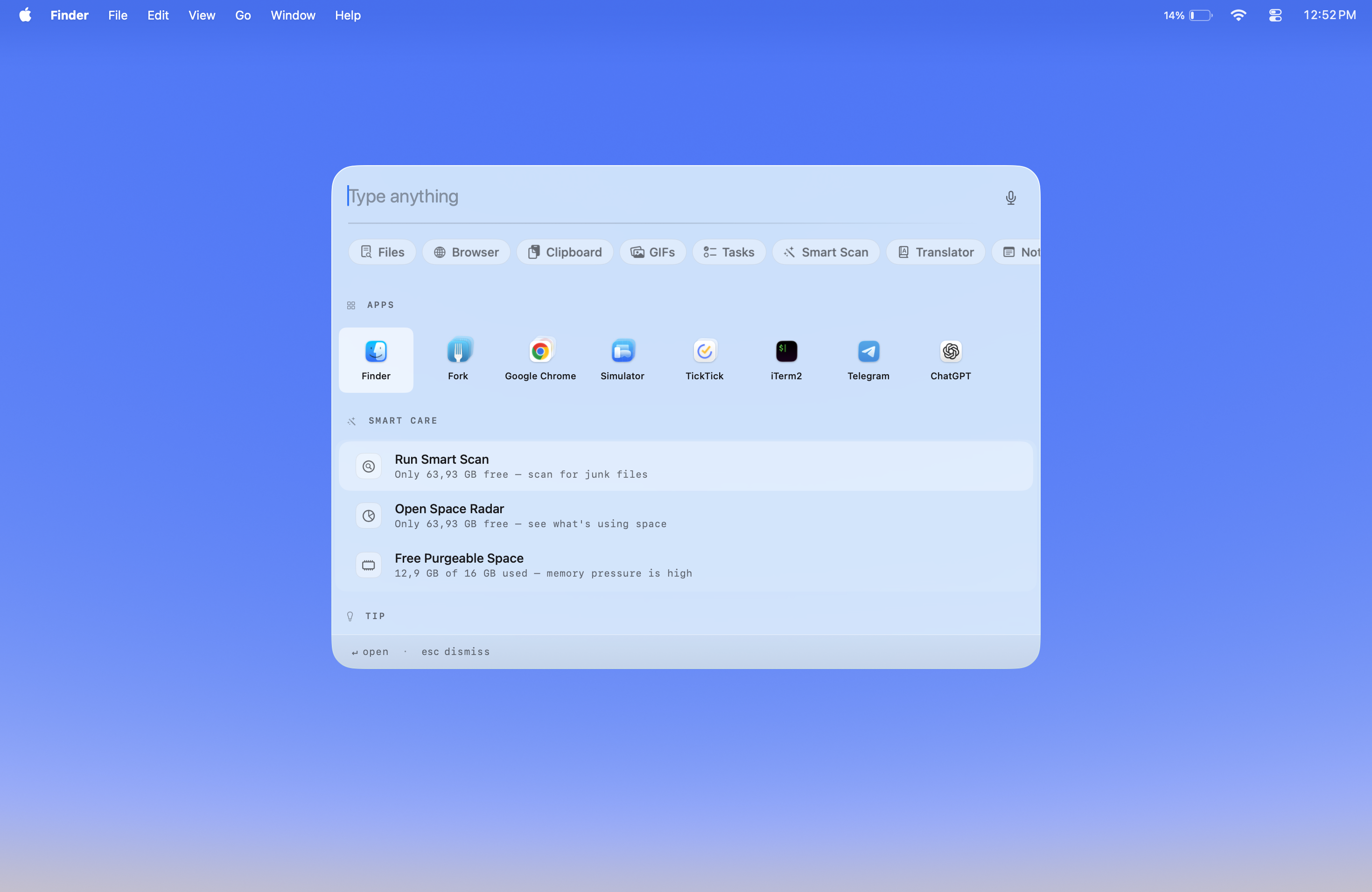Click 'scan for junk files' description
This screenshot has width=1372, height=892.
point(588,474)
